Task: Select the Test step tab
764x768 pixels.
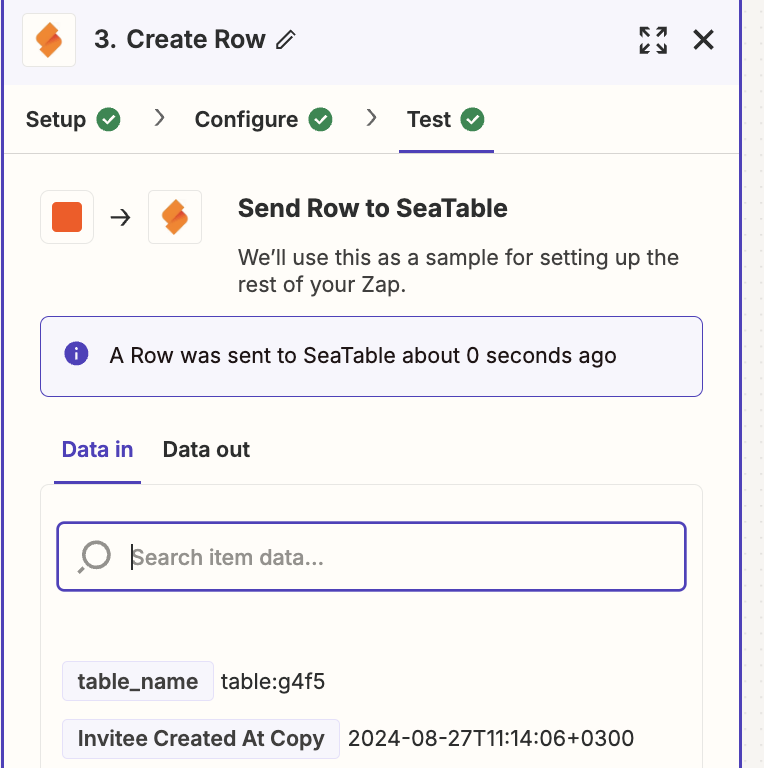Action: pyautogui.click(x=446, y=120)
